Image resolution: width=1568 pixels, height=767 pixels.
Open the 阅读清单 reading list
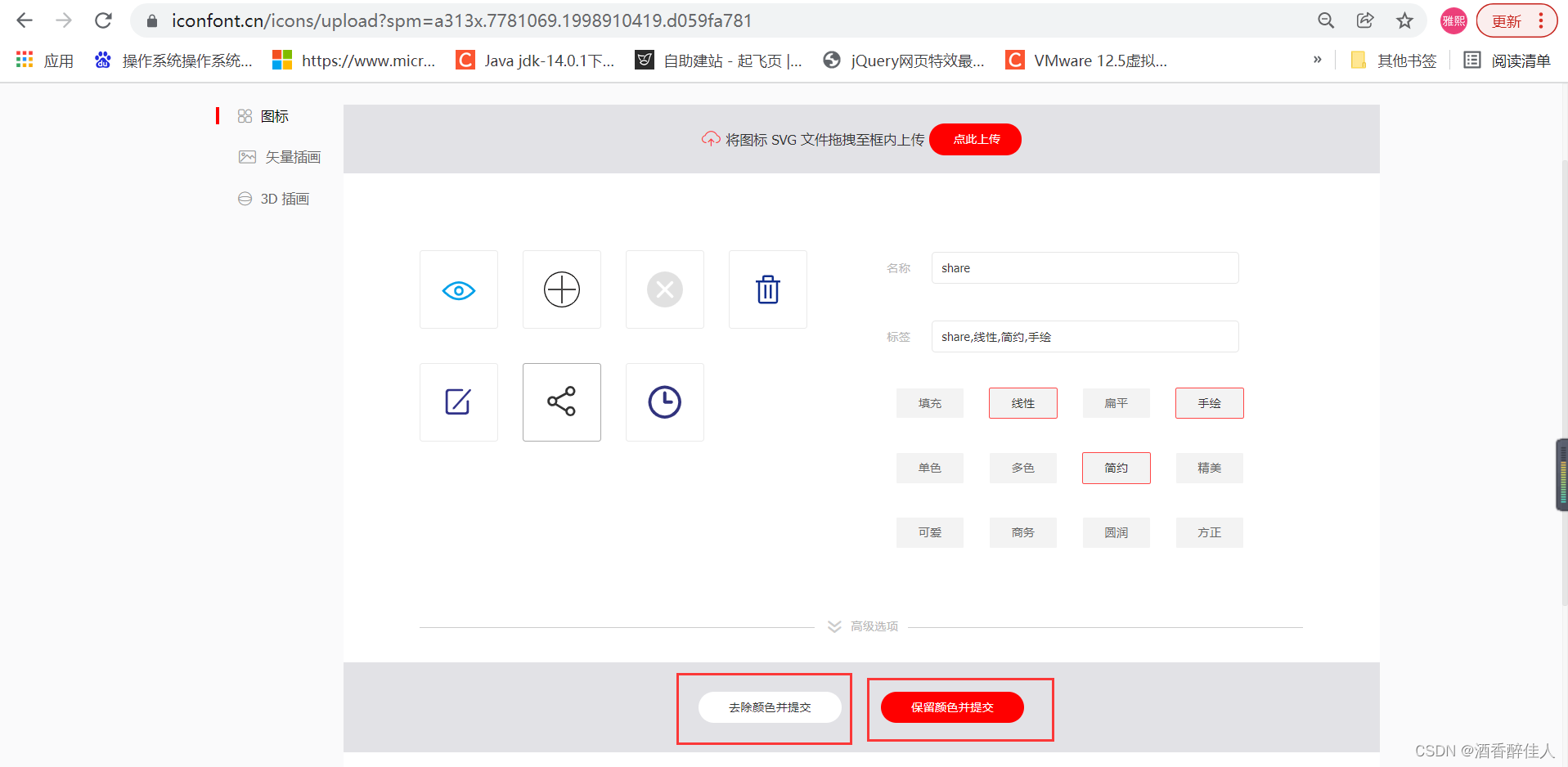click(x=1507, y=61)
